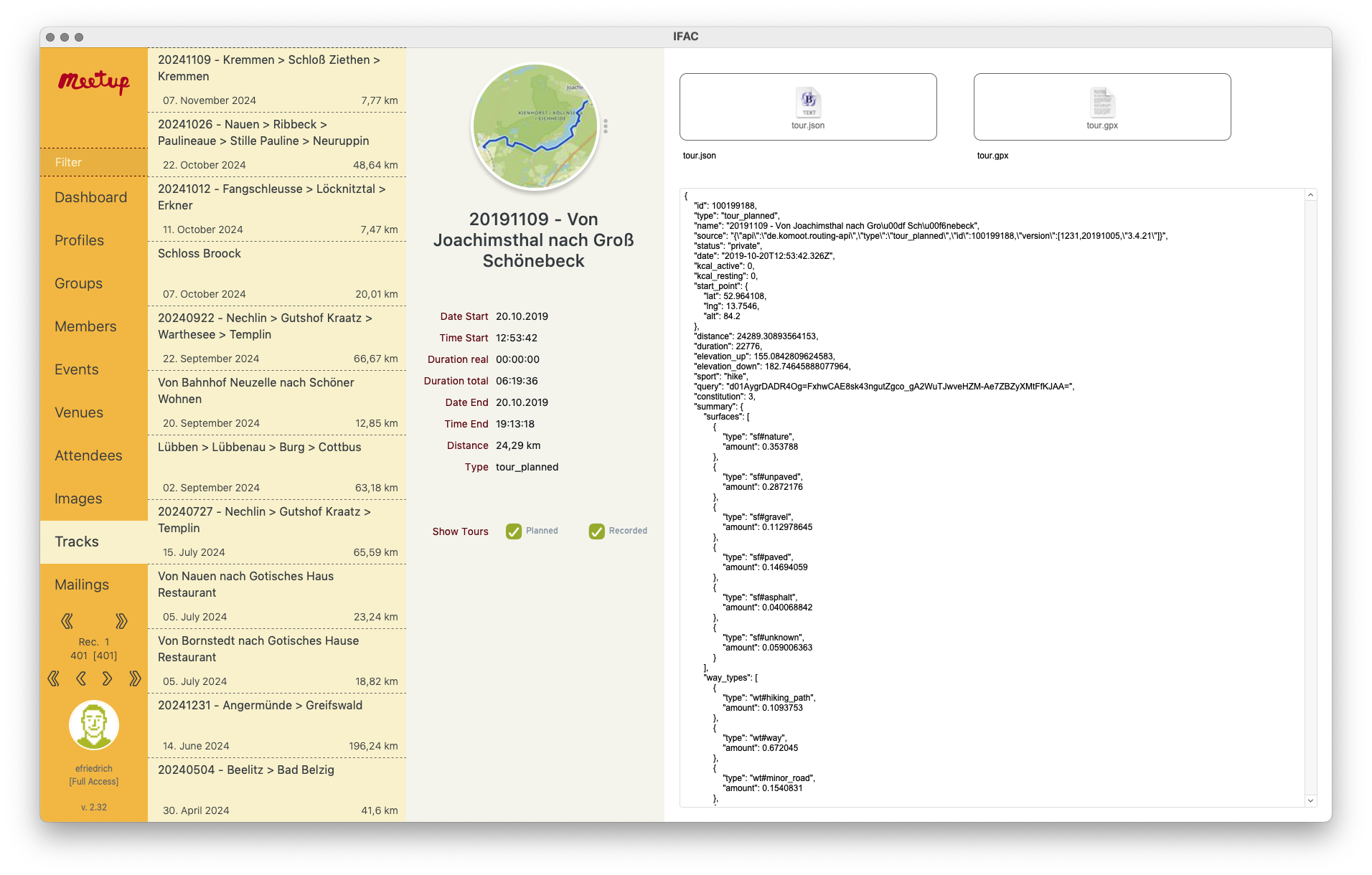Jump to the last record arrow
This screenshot has height=875, width=1372.
point(135,678)
